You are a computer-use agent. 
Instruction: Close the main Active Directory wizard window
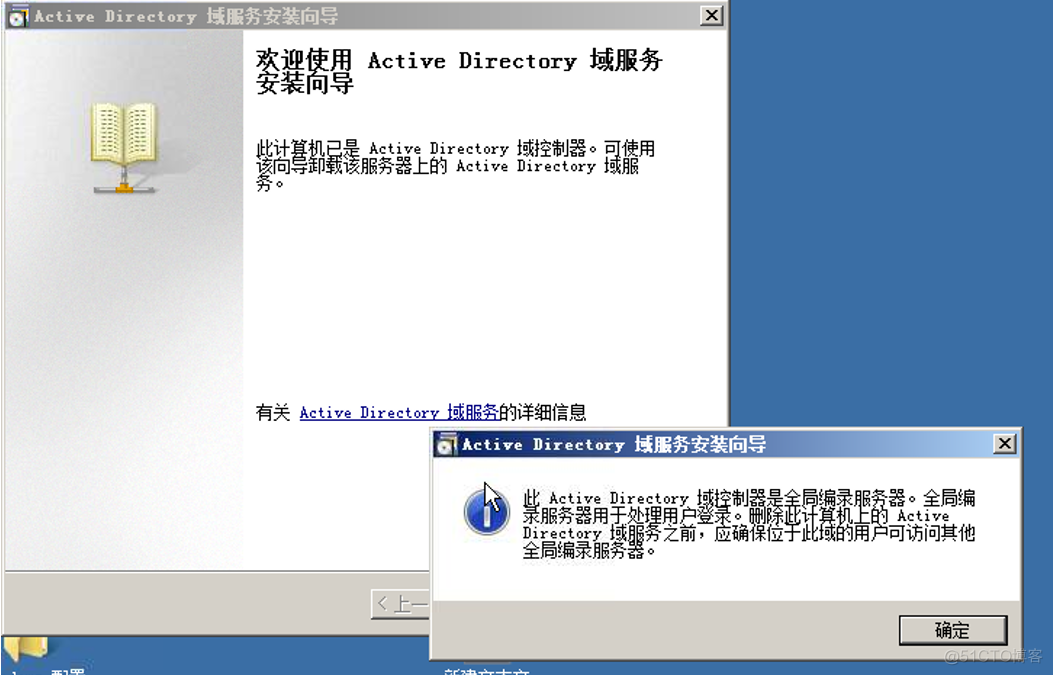(711, 15)
